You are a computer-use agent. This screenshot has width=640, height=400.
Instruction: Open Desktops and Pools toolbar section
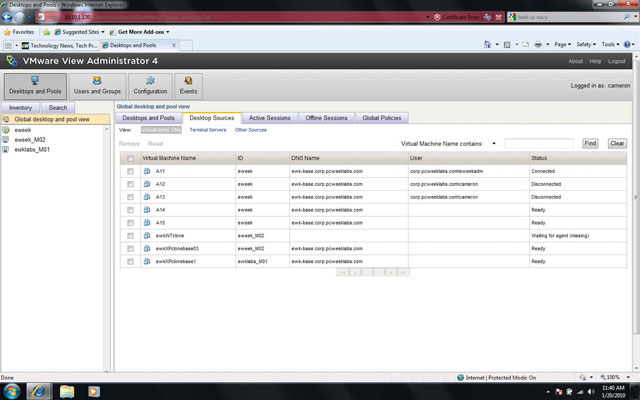(x=35, y=86)
